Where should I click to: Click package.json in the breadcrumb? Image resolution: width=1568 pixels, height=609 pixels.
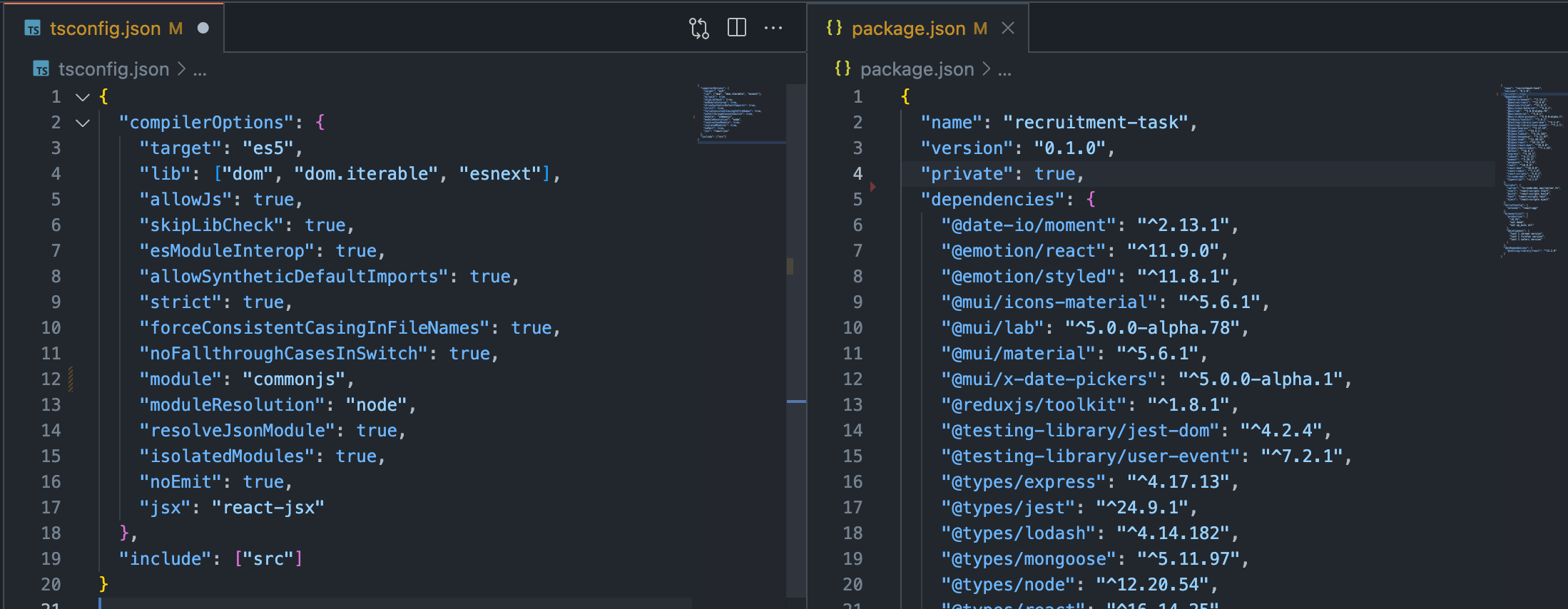(917, 69)
